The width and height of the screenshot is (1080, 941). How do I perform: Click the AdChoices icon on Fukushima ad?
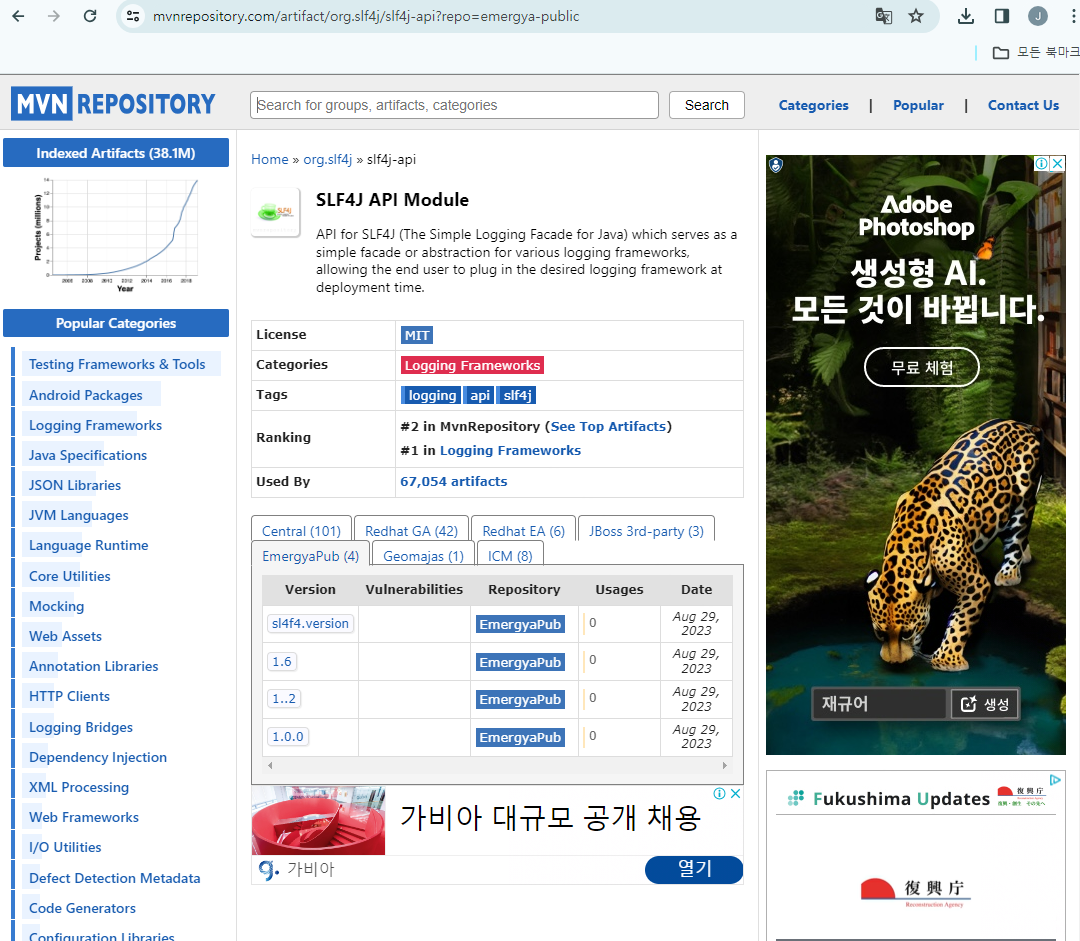1055,780
